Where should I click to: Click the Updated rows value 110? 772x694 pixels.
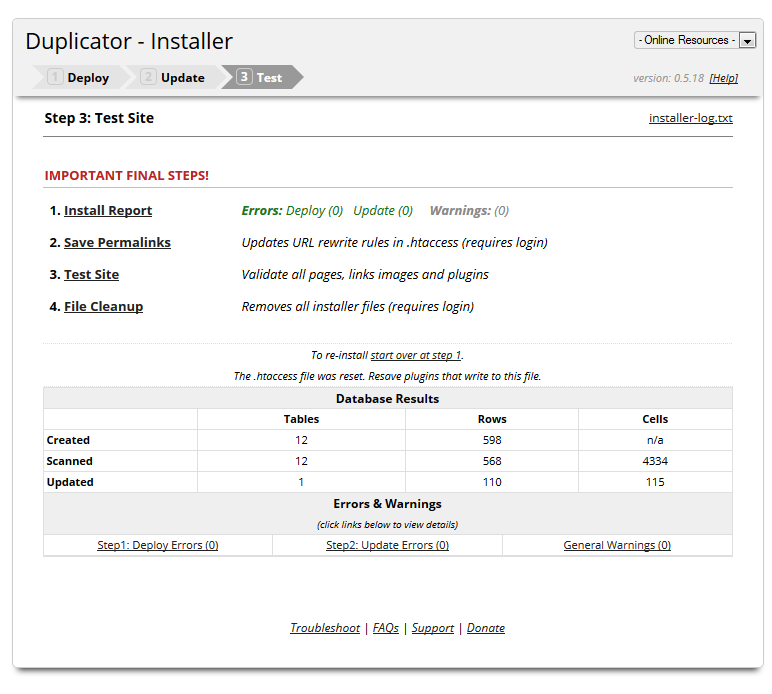pos(492,482)
